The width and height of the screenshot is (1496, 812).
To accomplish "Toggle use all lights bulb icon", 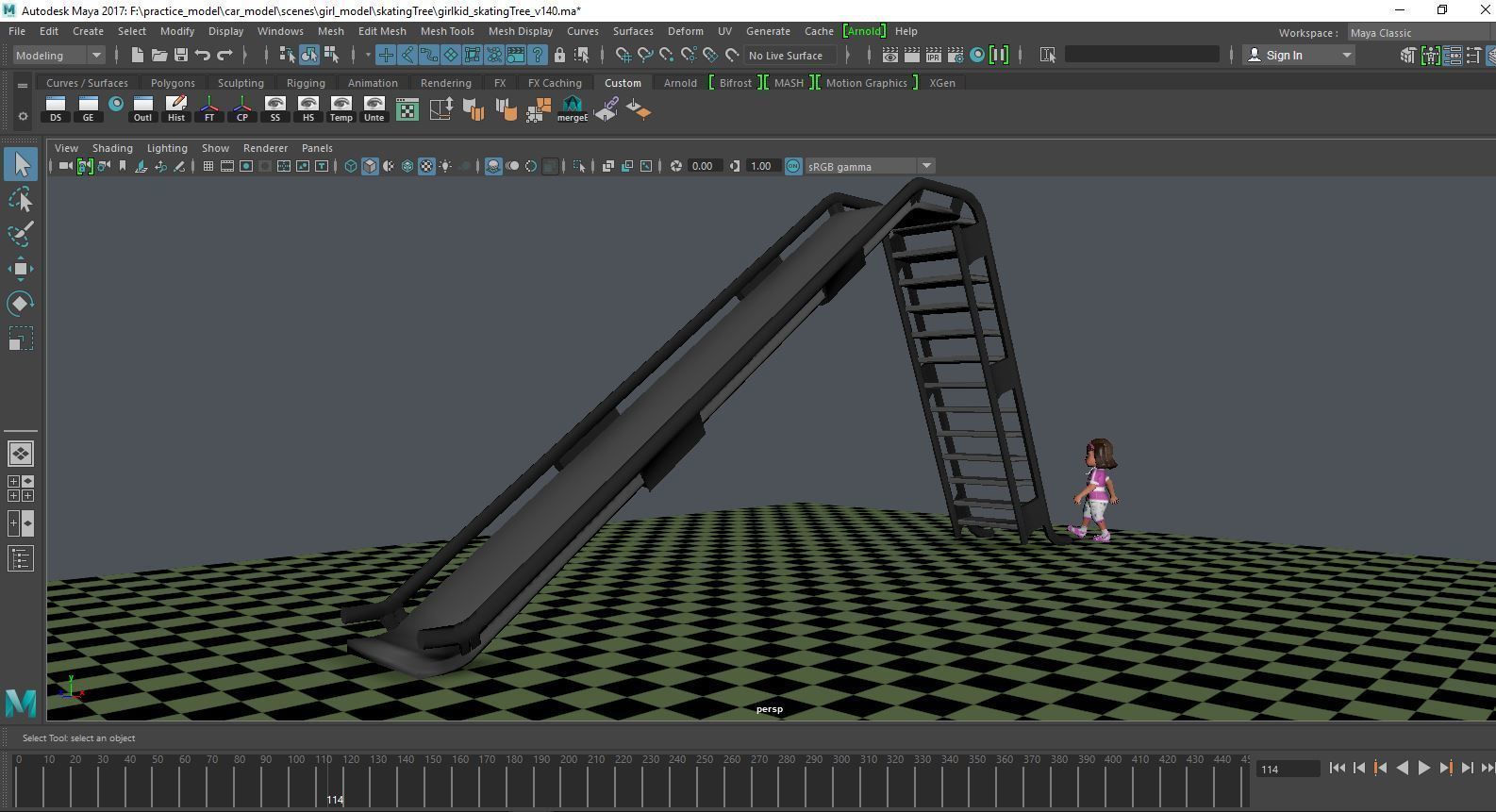I will 445,166.
